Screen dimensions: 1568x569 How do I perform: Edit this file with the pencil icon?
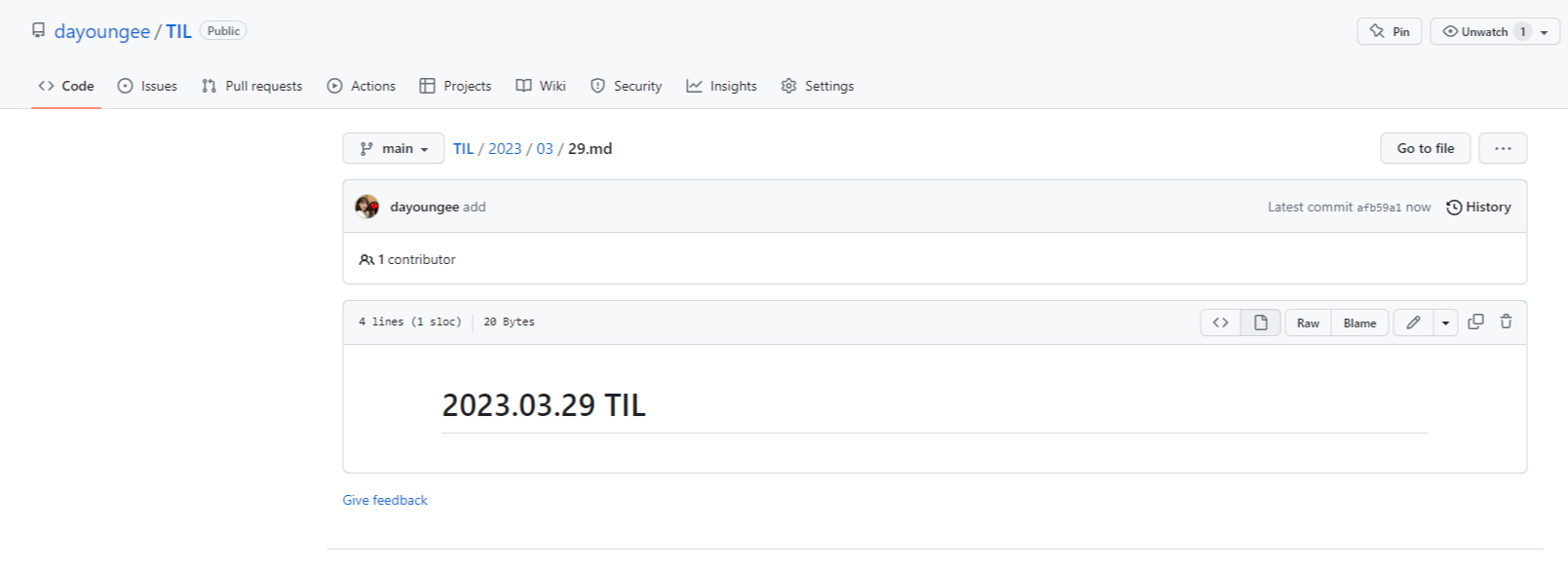1413,322
